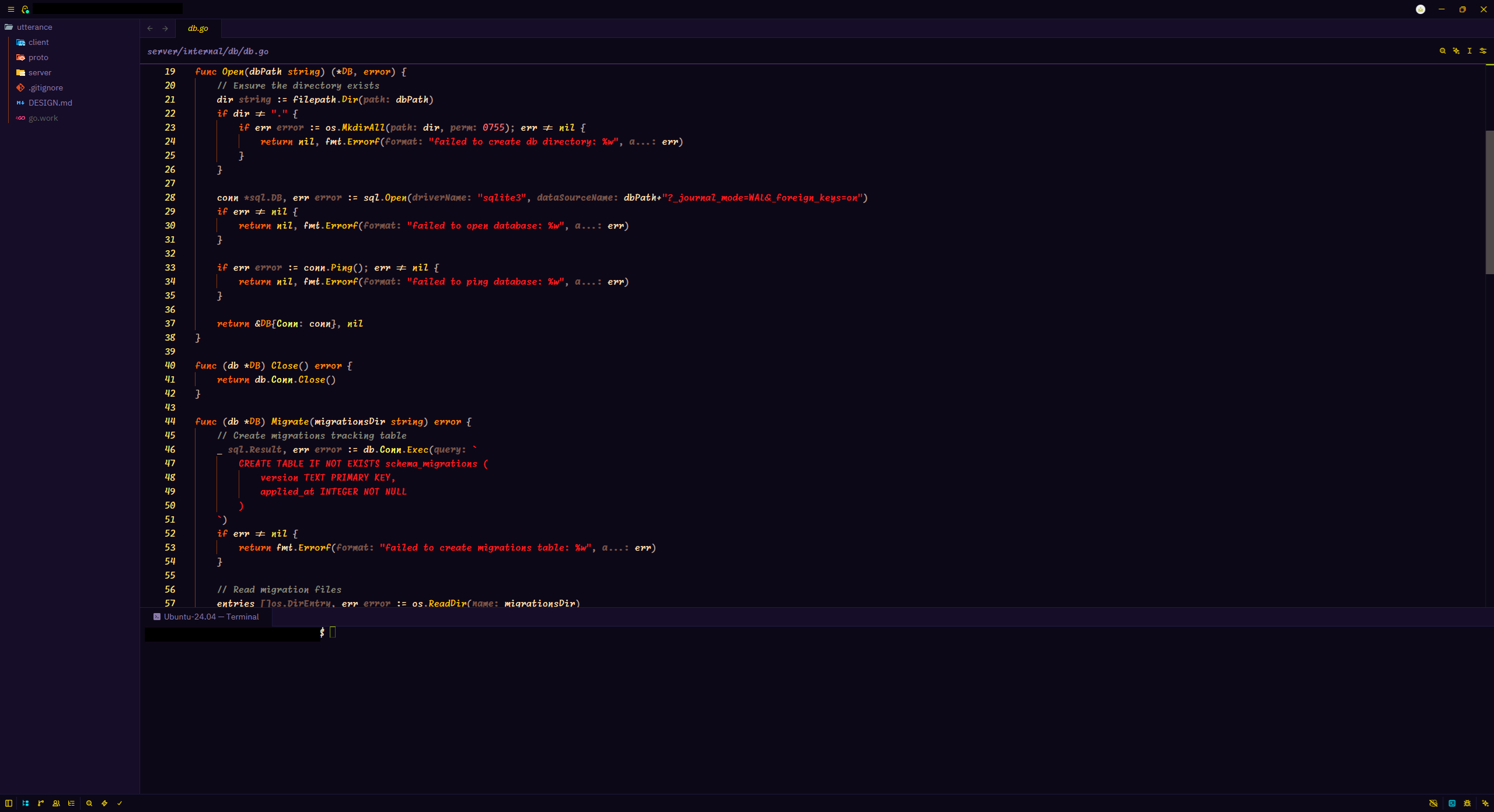
Task: Open selections cursor menu in toolbar
Action: pos(1469,51)
